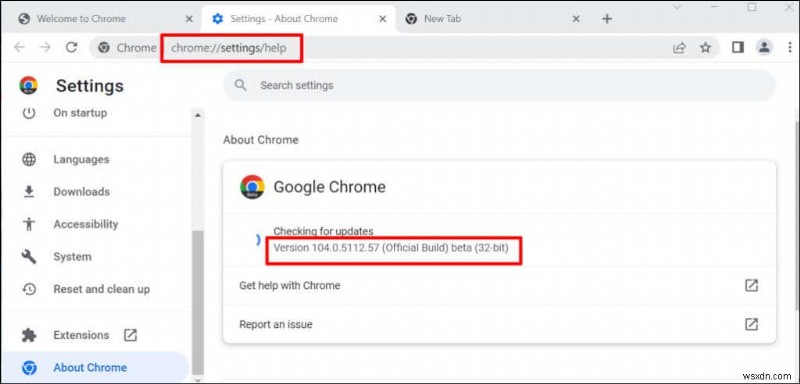Screen dimensions: 800x384
Task: Close the New Tab tab
Action: (x=576, y=19)
